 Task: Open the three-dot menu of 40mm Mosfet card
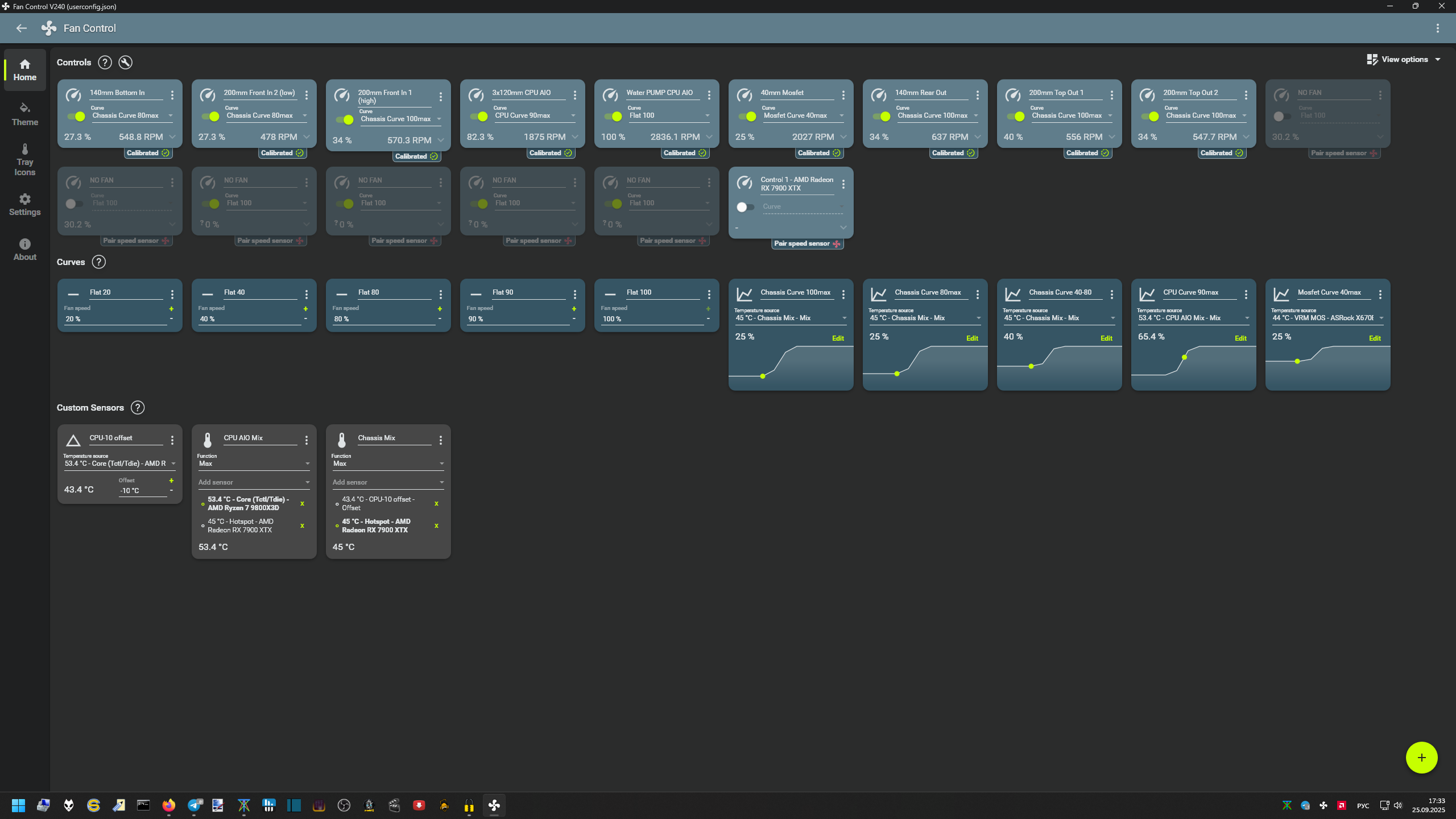coord(843,96)
